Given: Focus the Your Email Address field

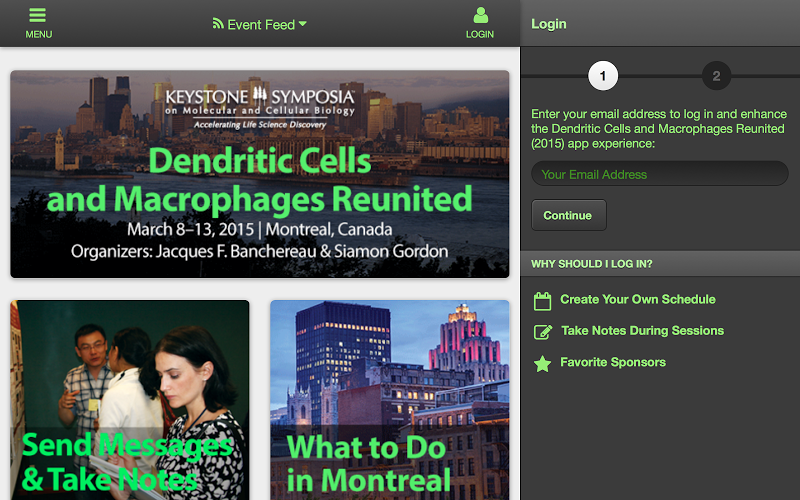Looking at the screenshot, I should (660, 174).
